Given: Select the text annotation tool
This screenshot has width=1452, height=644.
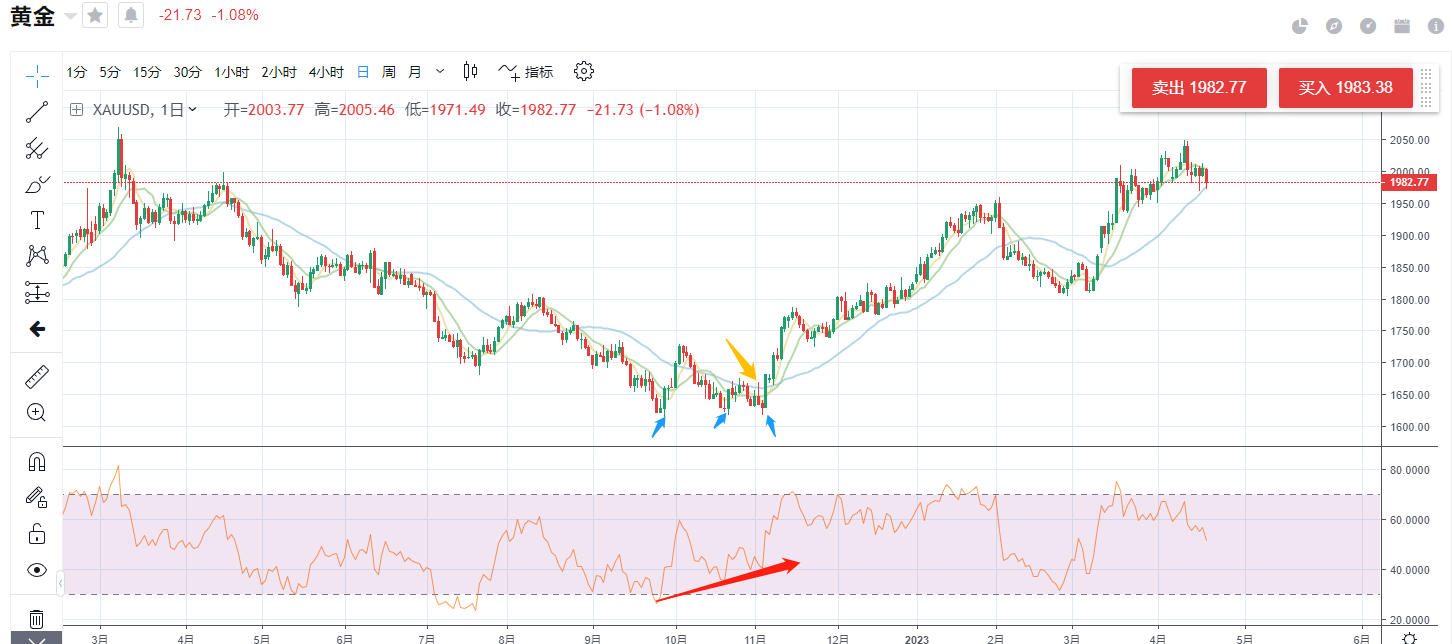Looking at the screenshot, I should 37,220.
